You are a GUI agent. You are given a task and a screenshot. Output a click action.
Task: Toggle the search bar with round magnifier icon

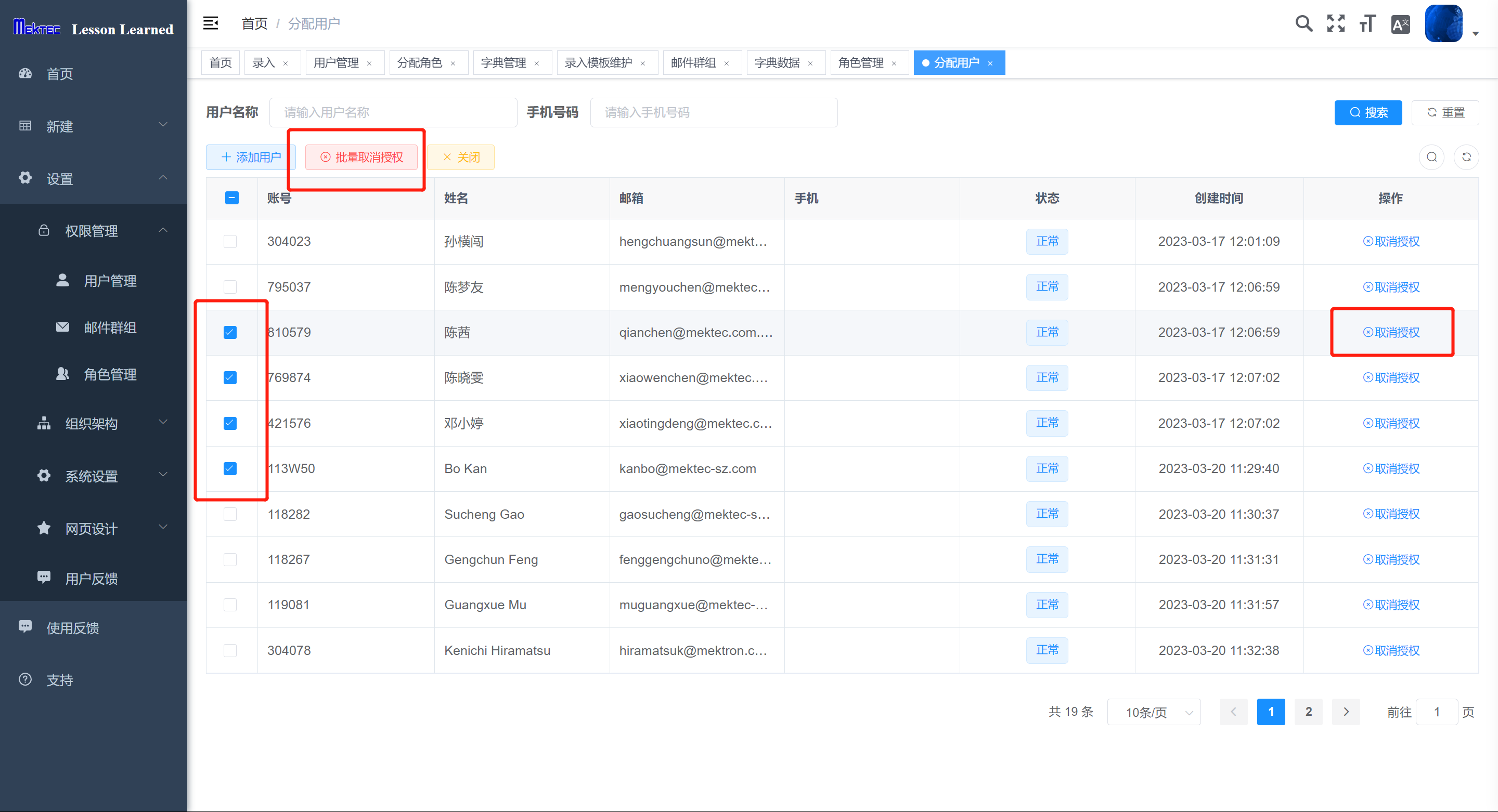pyautogui.click(x=1432, y=157)
